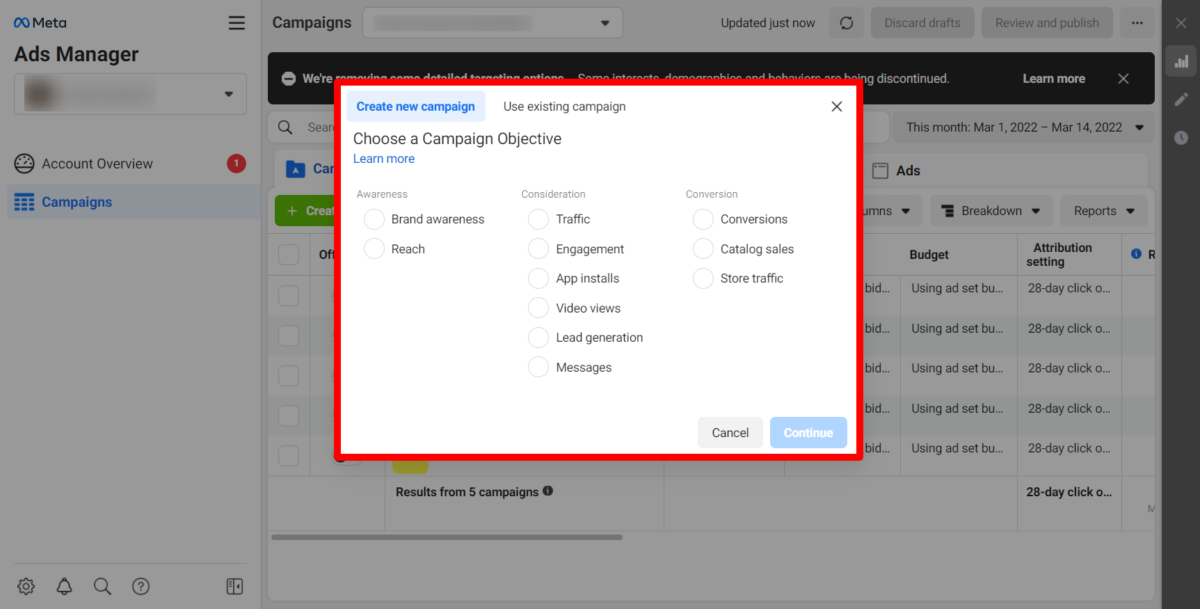This screenshot has height=609, width=1200.
Task: Open the ad account dropdown in sidebar
Action: pos(130,94)
